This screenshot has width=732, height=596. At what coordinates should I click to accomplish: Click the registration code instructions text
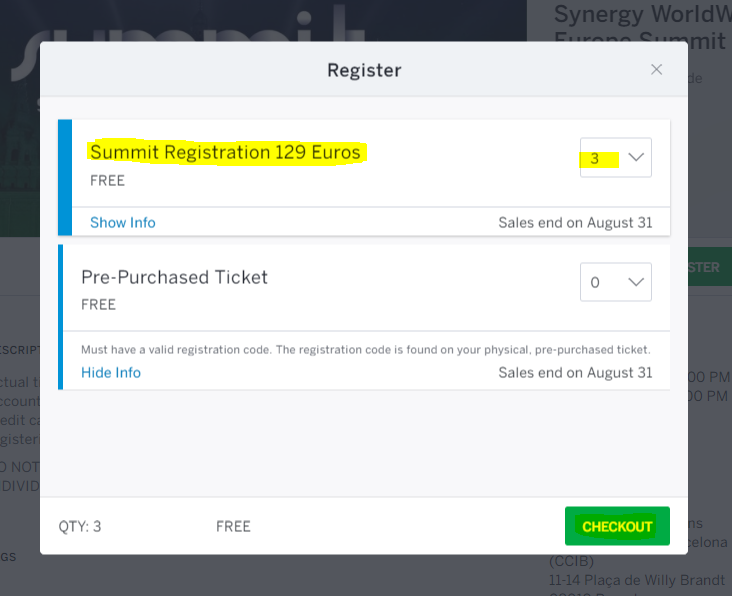point(366,350)
